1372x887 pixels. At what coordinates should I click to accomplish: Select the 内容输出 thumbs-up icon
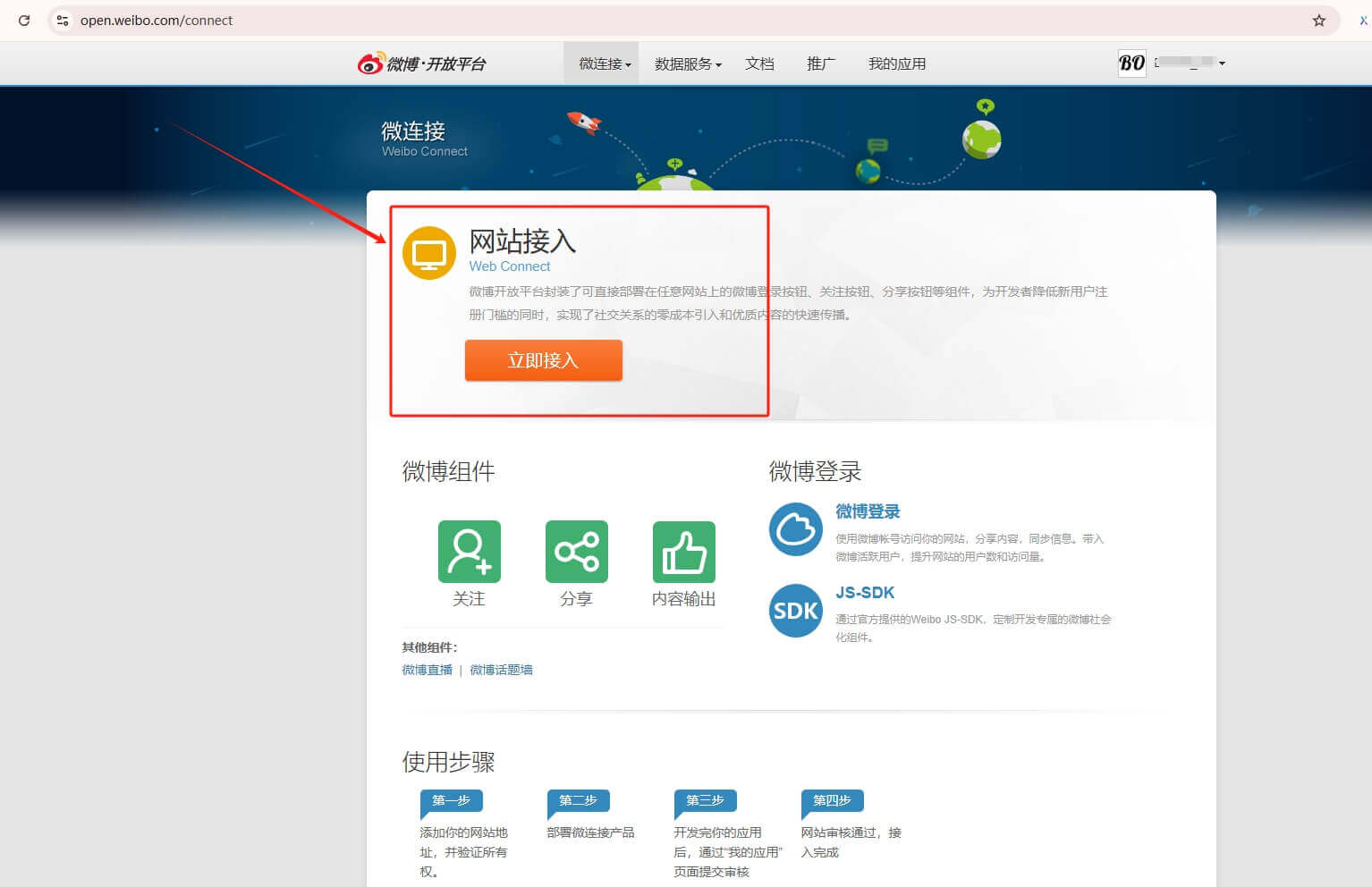click(x=683, y=552)
